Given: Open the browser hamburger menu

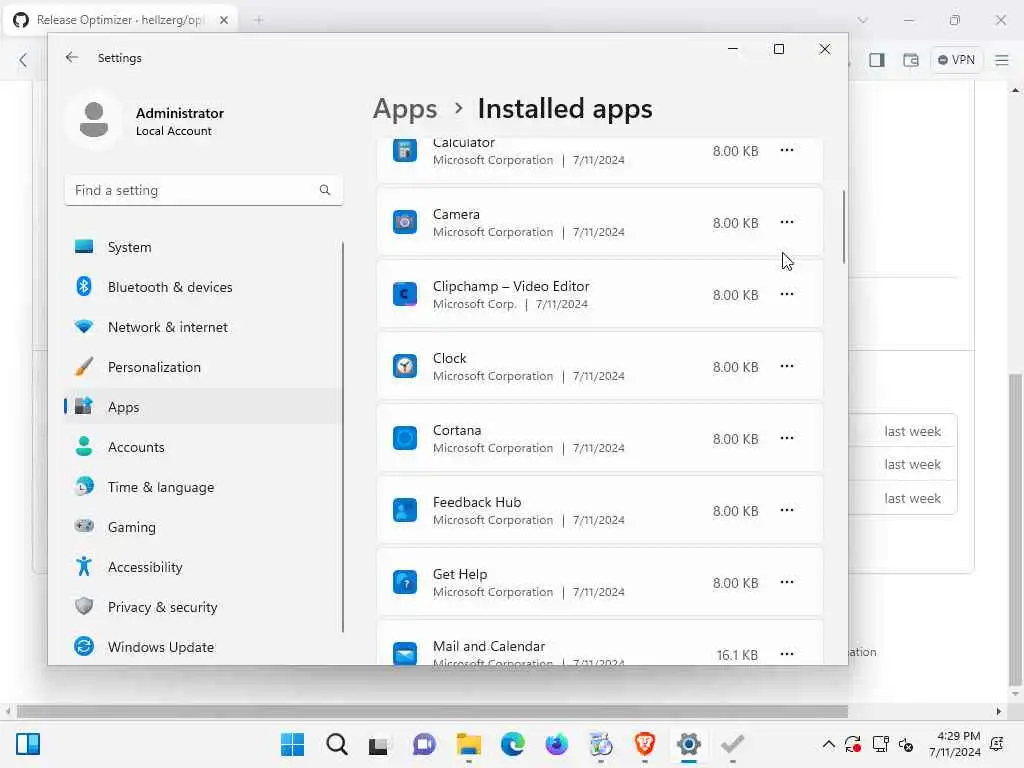Looking at the screenshot, I should click(1002, 60).
